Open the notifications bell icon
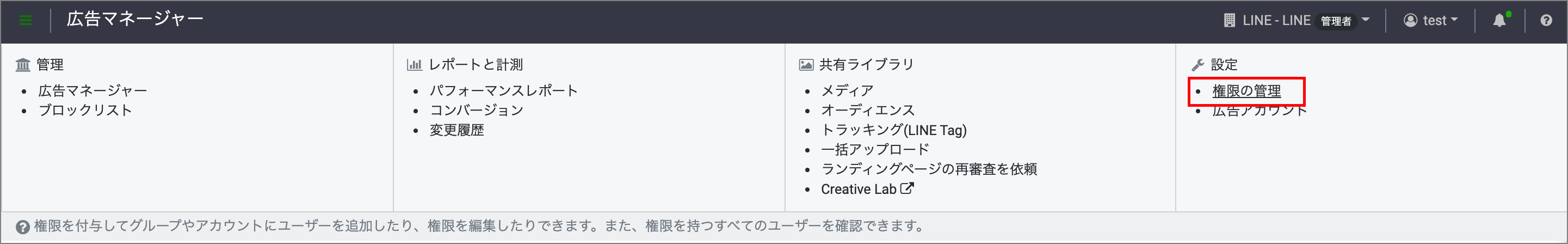The image size is (1568, 244). coord(1499,21)
